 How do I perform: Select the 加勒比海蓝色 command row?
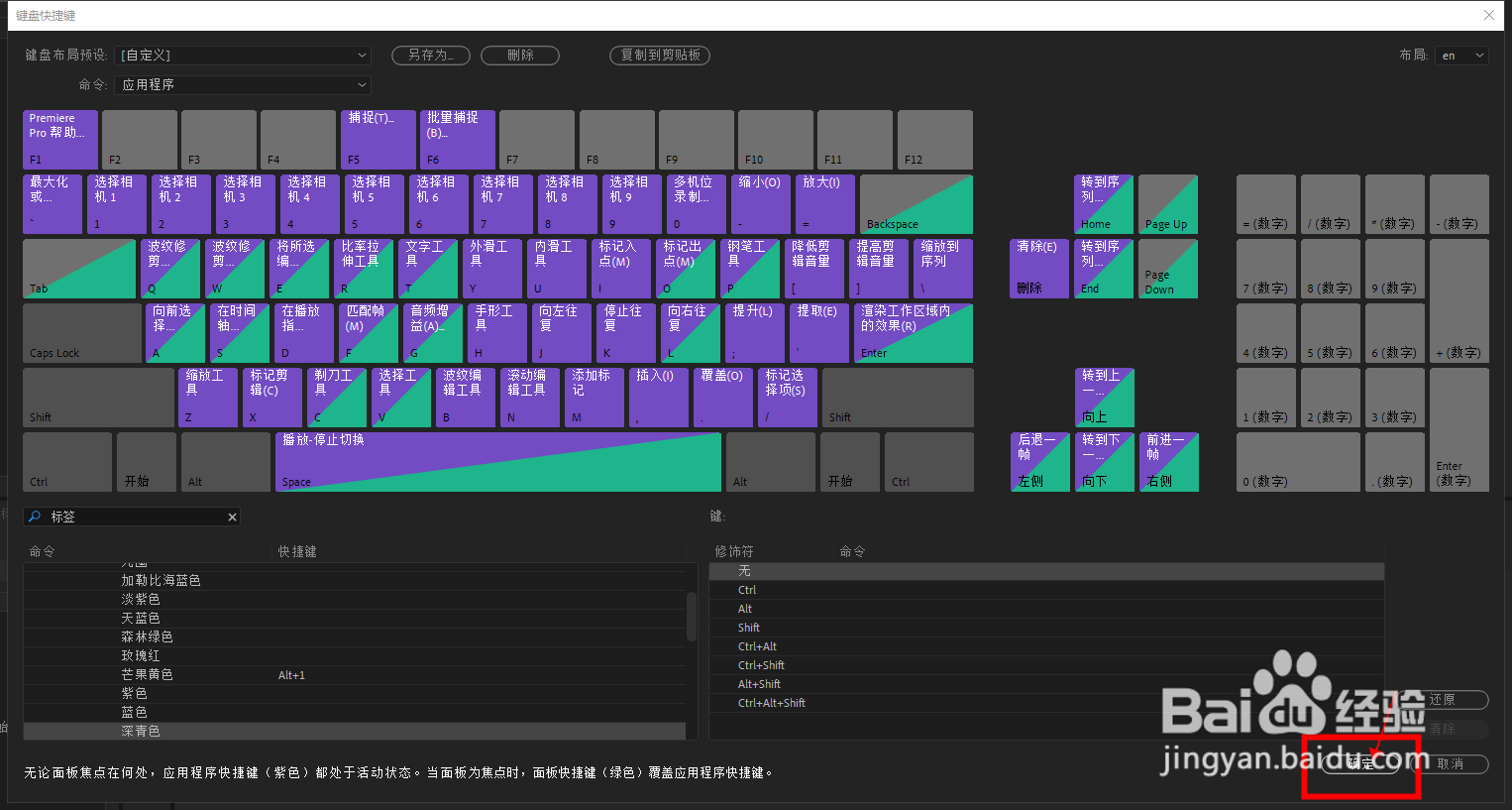[x=355, y=581]
